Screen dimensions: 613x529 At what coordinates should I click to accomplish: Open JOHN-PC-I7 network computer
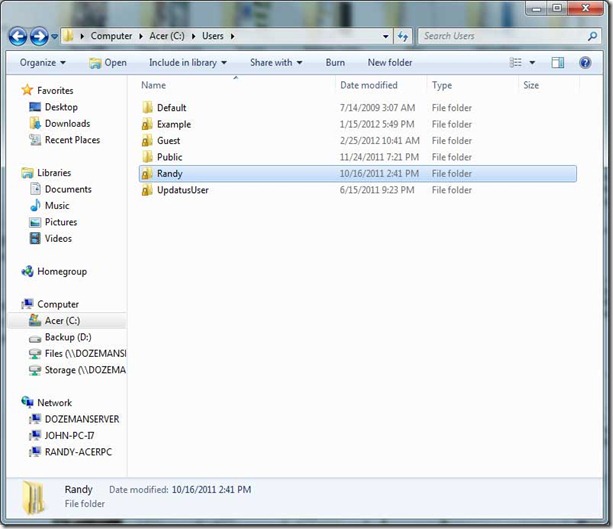[69, 436]
